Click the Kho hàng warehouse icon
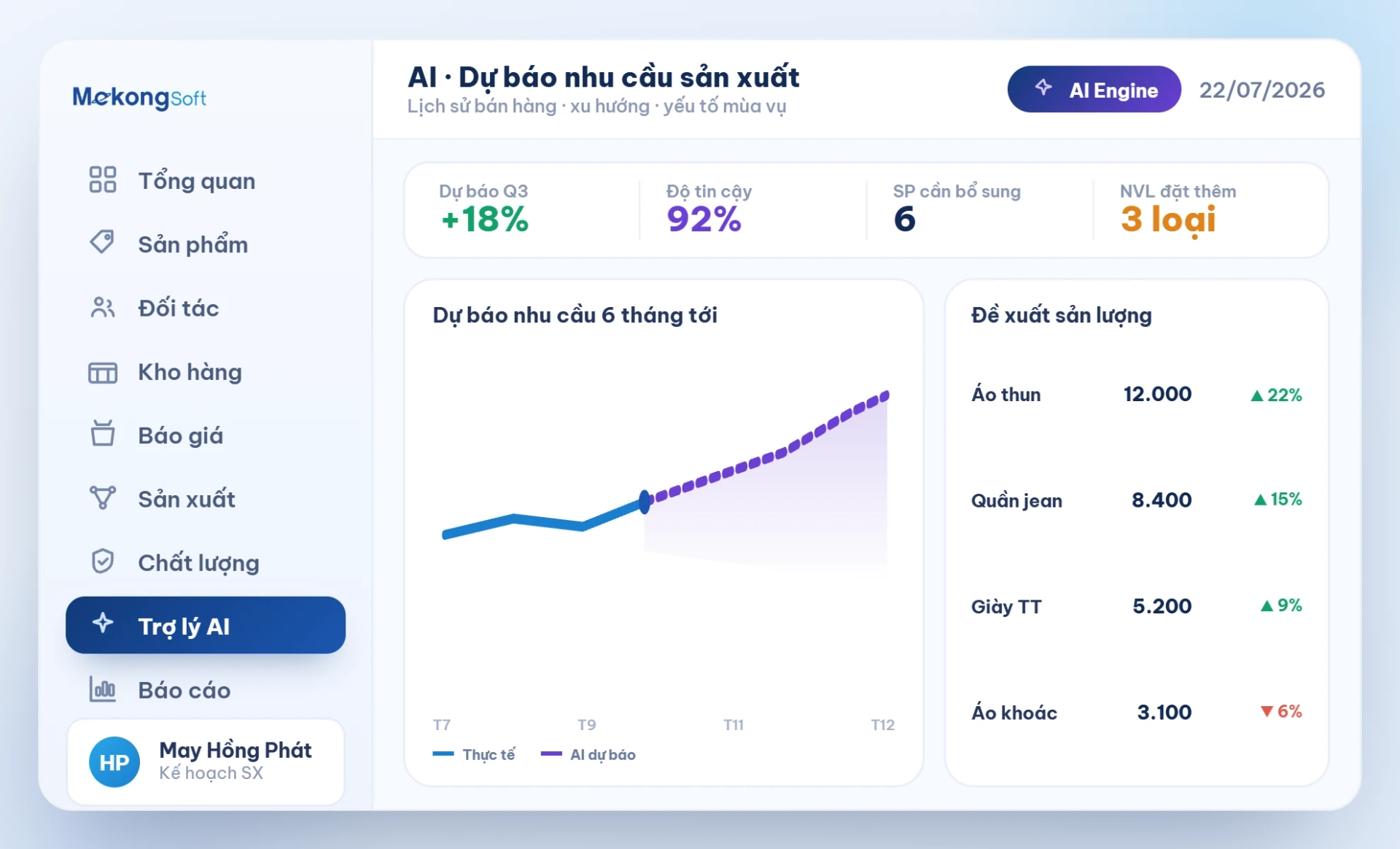This screenshot has width=1400, height=849. 103,373
